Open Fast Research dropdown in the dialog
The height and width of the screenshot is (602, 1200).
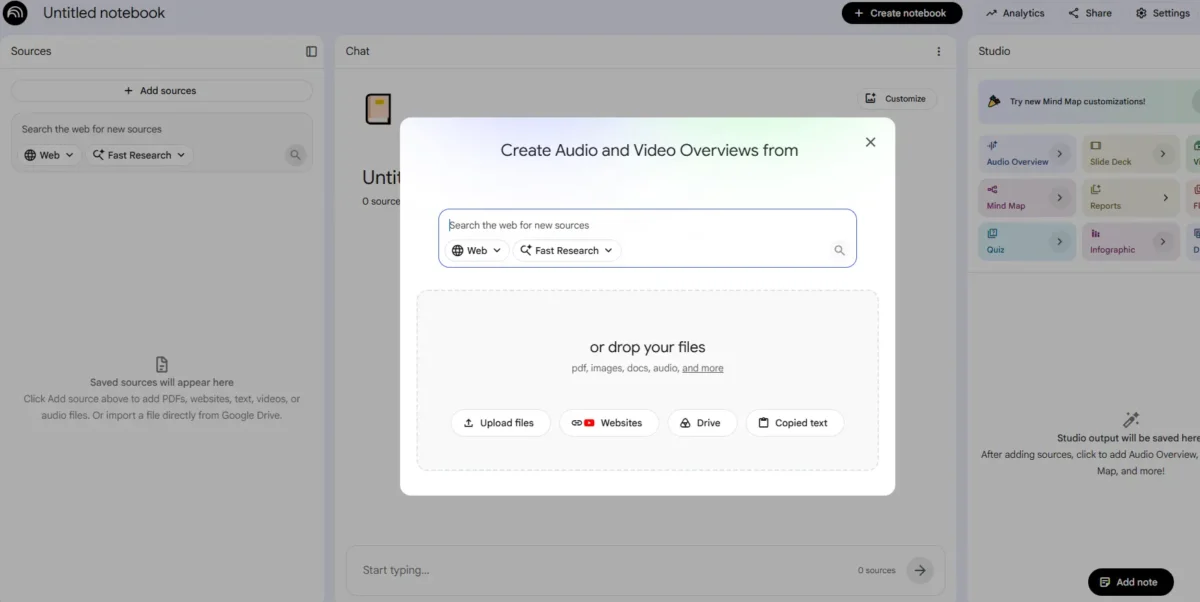click(567, 251)
